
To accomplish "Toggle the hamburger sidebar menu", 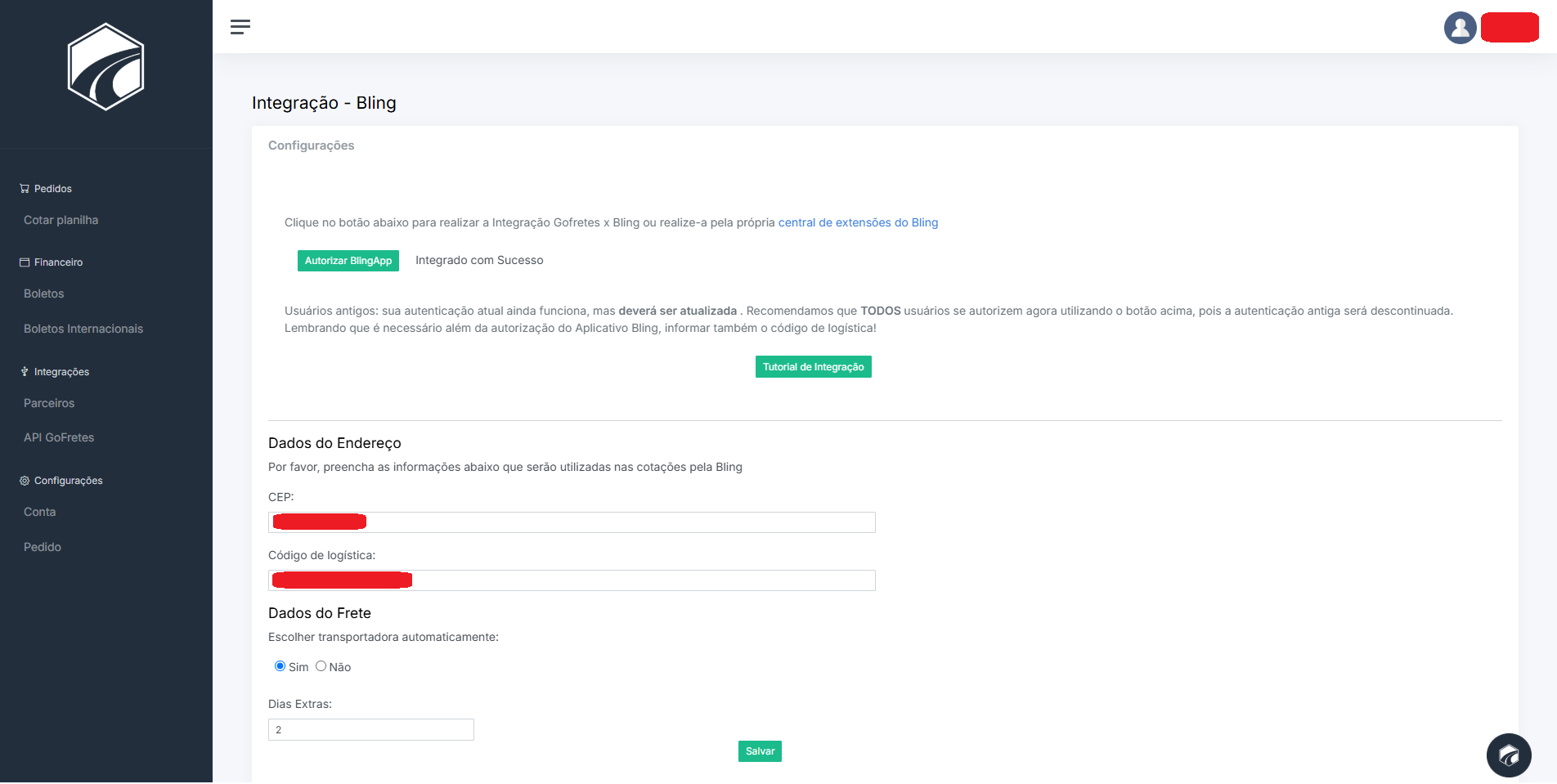I will pos(240,27).
